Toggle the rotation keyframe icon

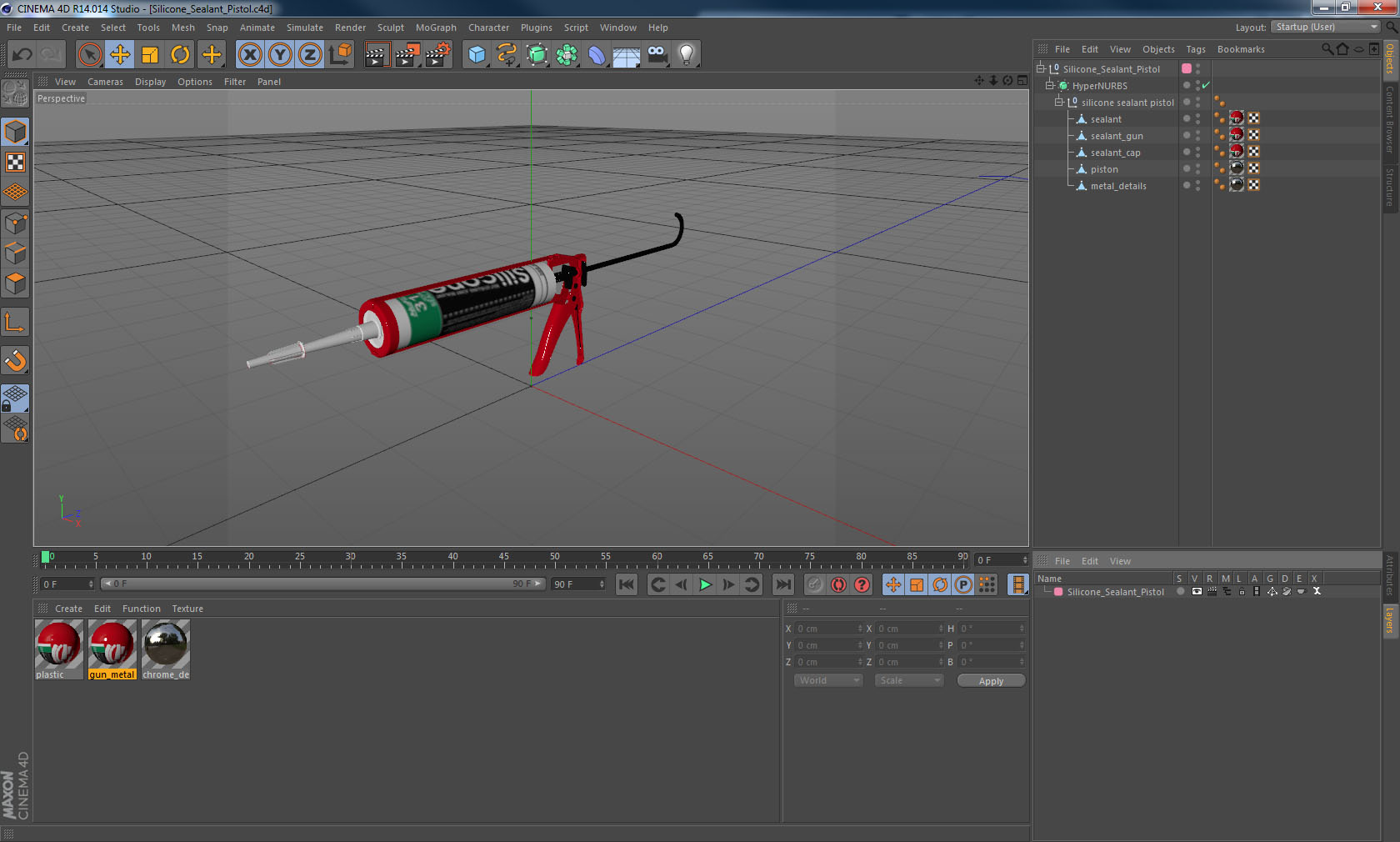coord(940,584)
